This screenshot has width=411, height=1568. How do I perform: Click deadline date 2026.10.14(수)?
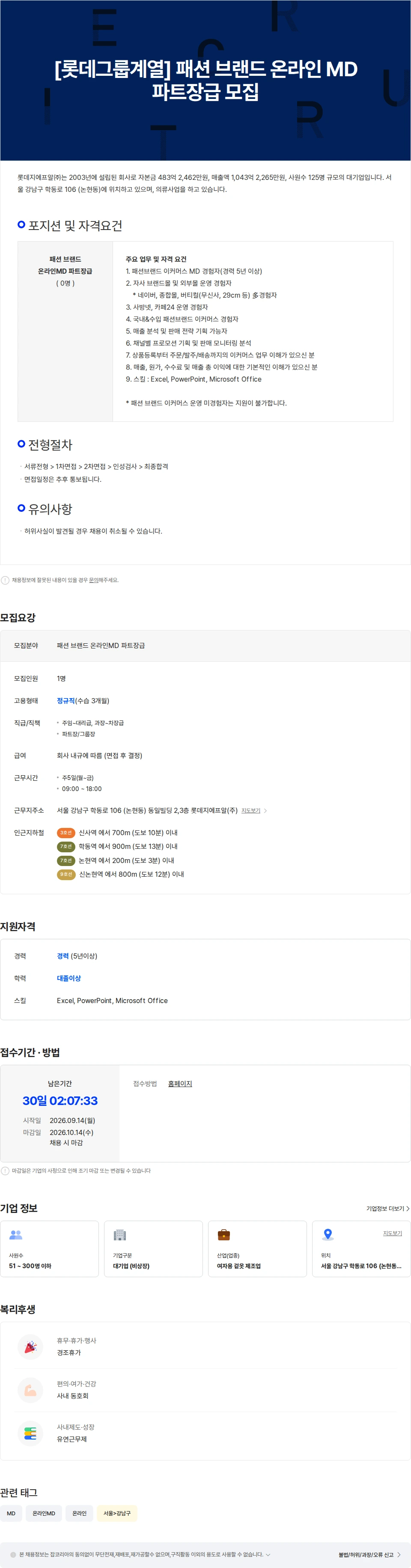[72, 1132]
